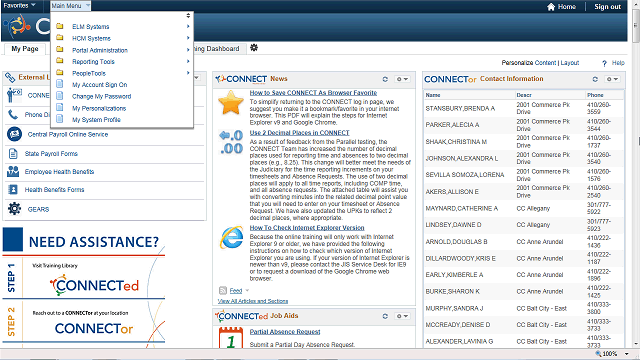Select STANSBURY,BRENDA A contact row
The image size is (640, 360).
[x=524, y=109]
